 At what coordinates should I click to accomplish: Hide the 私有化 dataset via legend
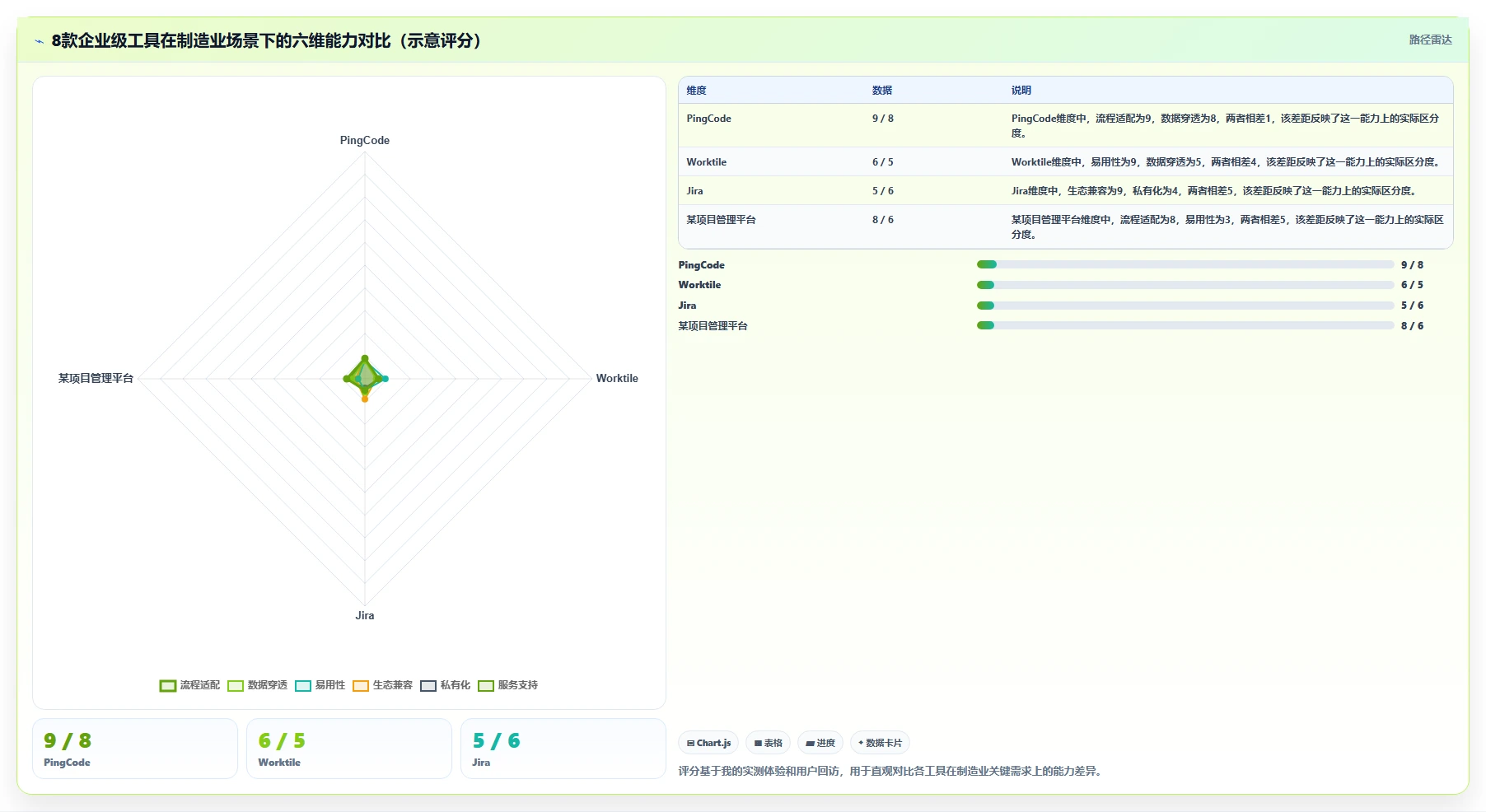tap(446, 685)
